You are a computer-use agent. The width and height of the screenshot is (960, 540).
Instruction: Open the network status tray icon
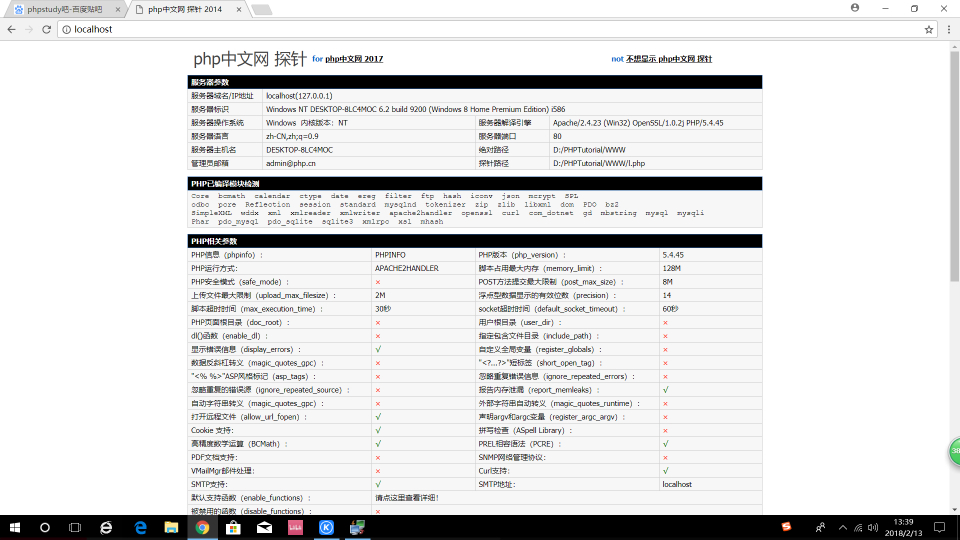click(858, 527)
